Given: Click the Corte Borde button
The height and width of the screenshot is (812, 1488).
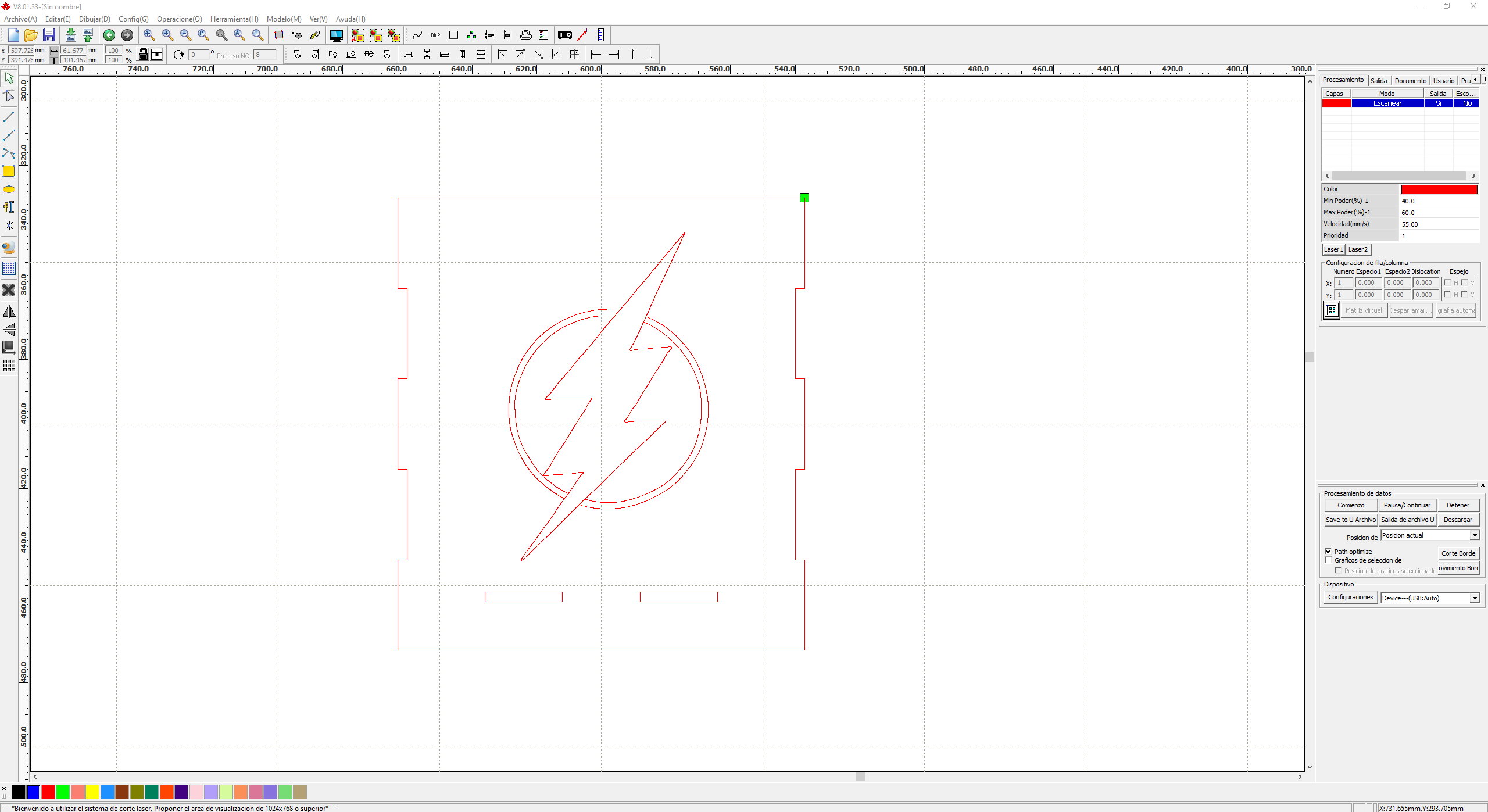Looking at the screenshot, I should tap(1458, 553).
